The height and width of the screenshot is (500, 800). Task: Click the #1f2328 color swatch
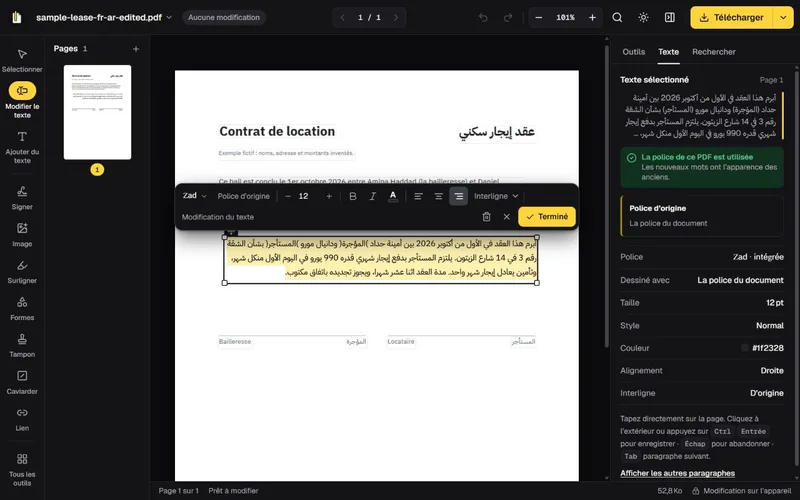[745, 348]
